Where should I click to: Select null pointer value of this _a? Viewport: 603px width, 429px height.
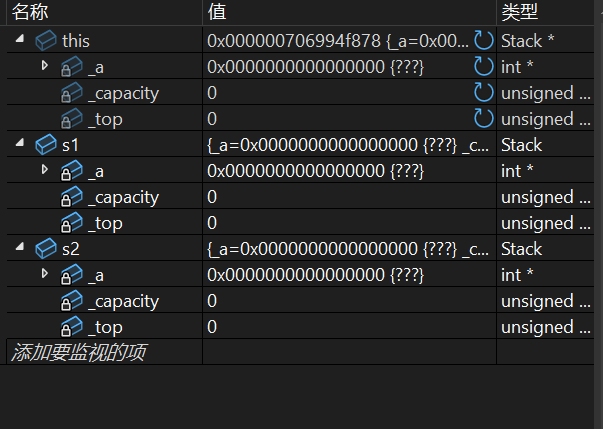point(315,67)
